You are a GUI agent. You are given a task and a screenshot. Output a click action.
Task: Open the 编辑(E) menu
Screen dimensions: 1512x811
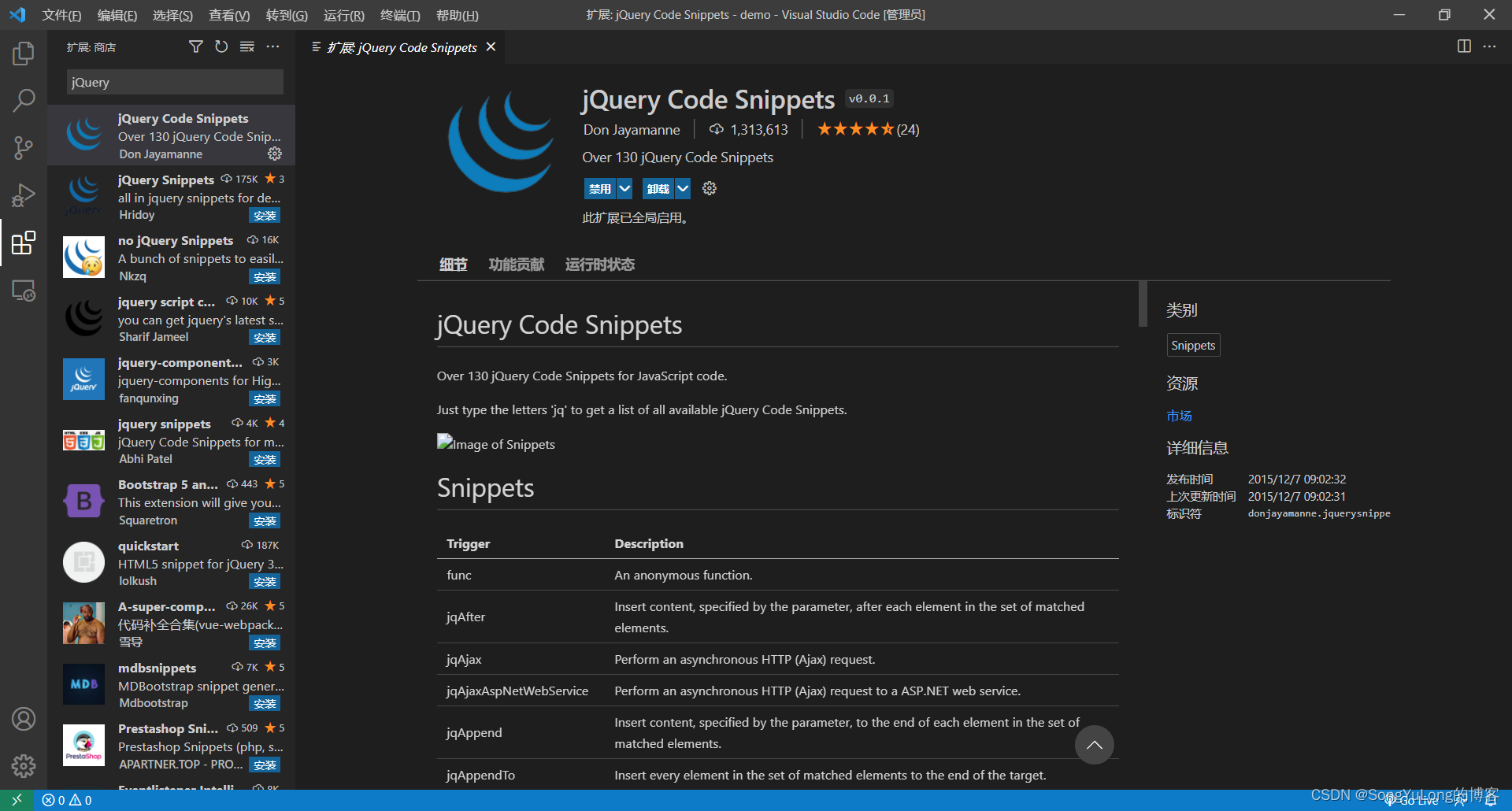tap(117, 15)
